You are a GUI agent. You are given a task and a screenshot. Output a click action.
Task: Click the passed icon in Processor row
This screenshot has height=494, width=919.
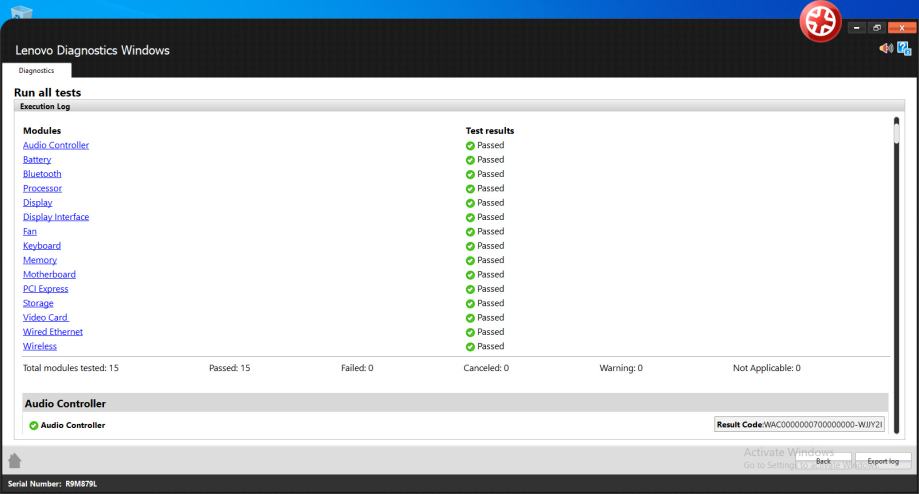tap(470, 189)
